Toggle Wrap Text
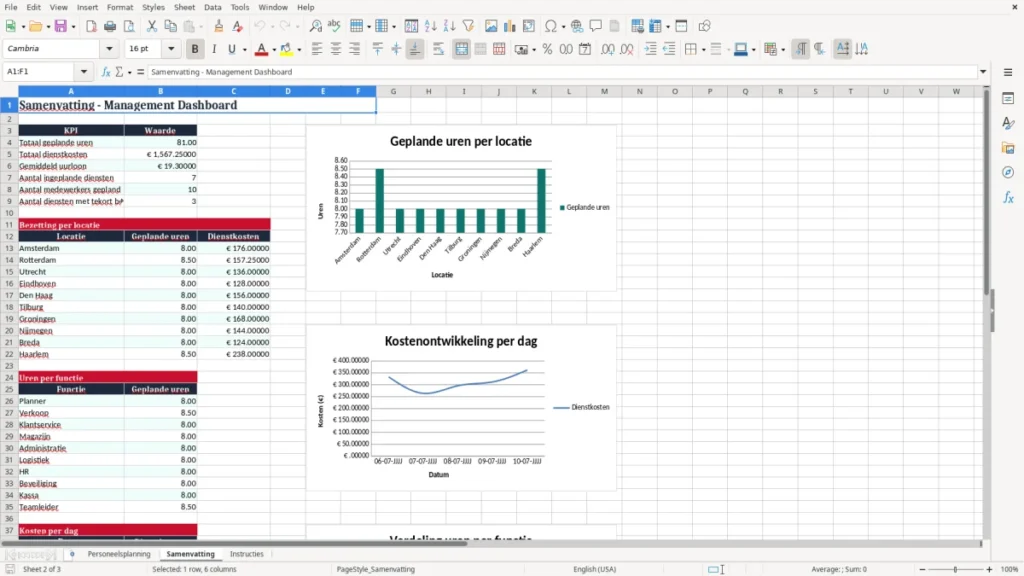Image resolution: width=1024 pixels, height=576 pixels. tap(438, 49)
